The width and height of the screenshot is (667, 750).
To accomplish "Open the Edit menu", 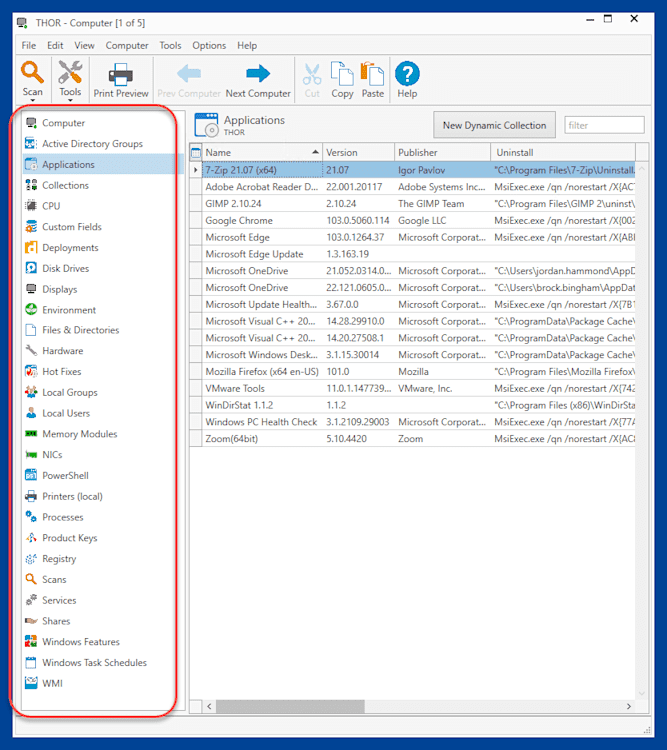I will point(55,45).
